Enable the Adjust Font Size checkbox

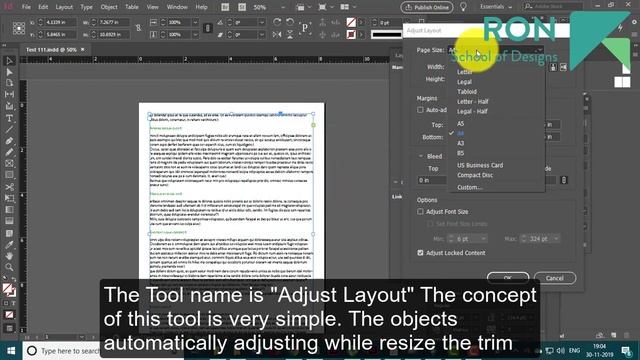click(420, 211)
